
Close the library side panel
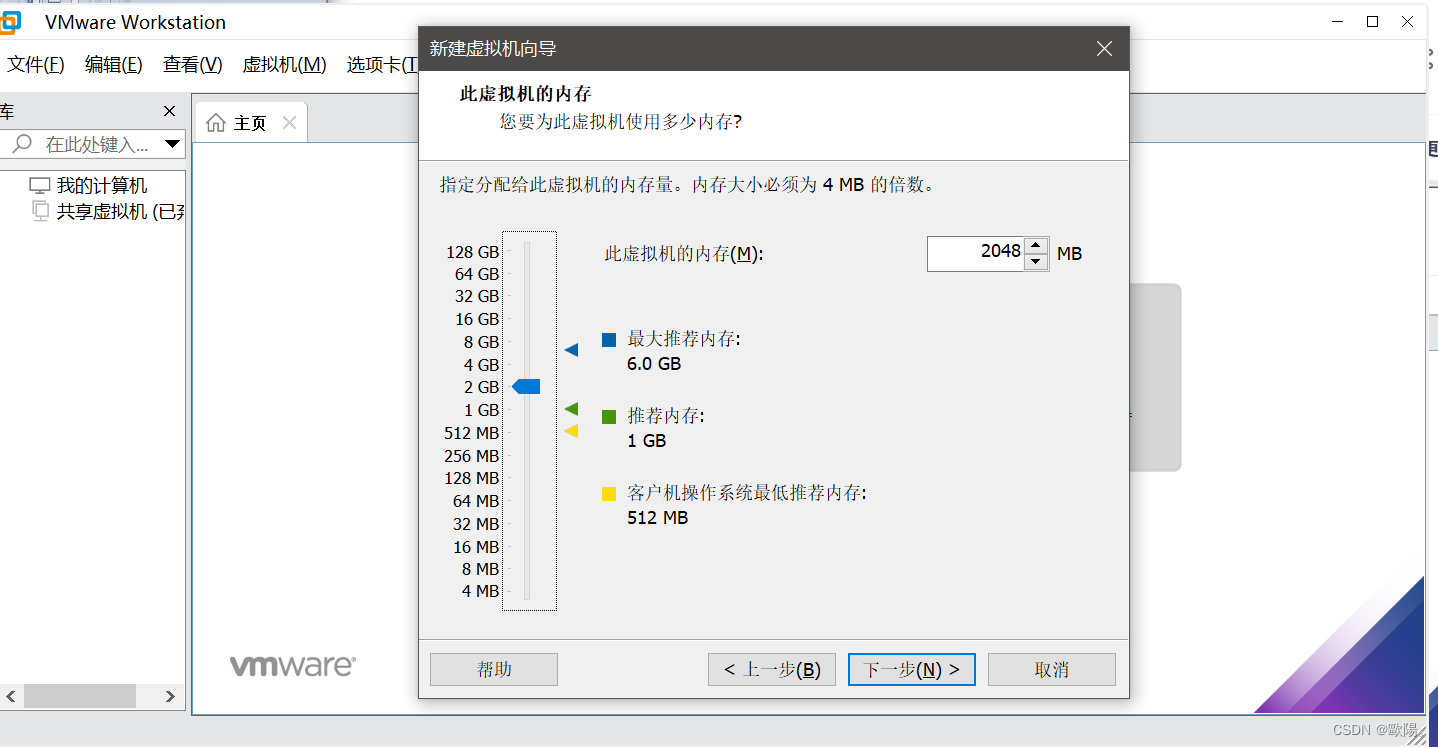[x=169, y=111]
